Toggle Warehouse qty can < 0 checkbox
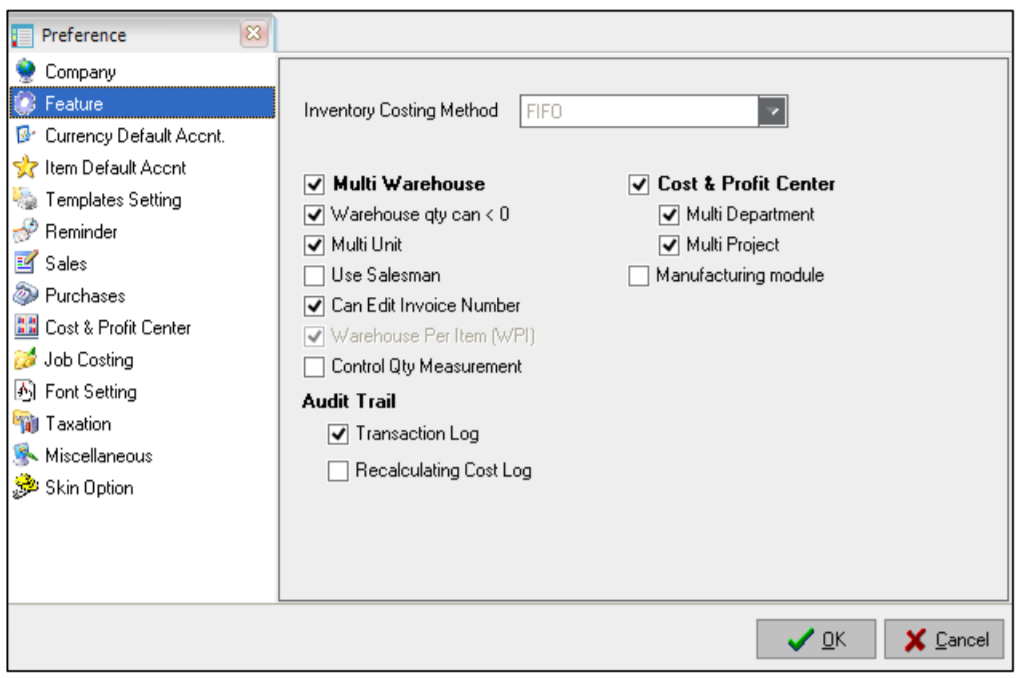This screenshot has width=1024, height=678. (314, 214)
